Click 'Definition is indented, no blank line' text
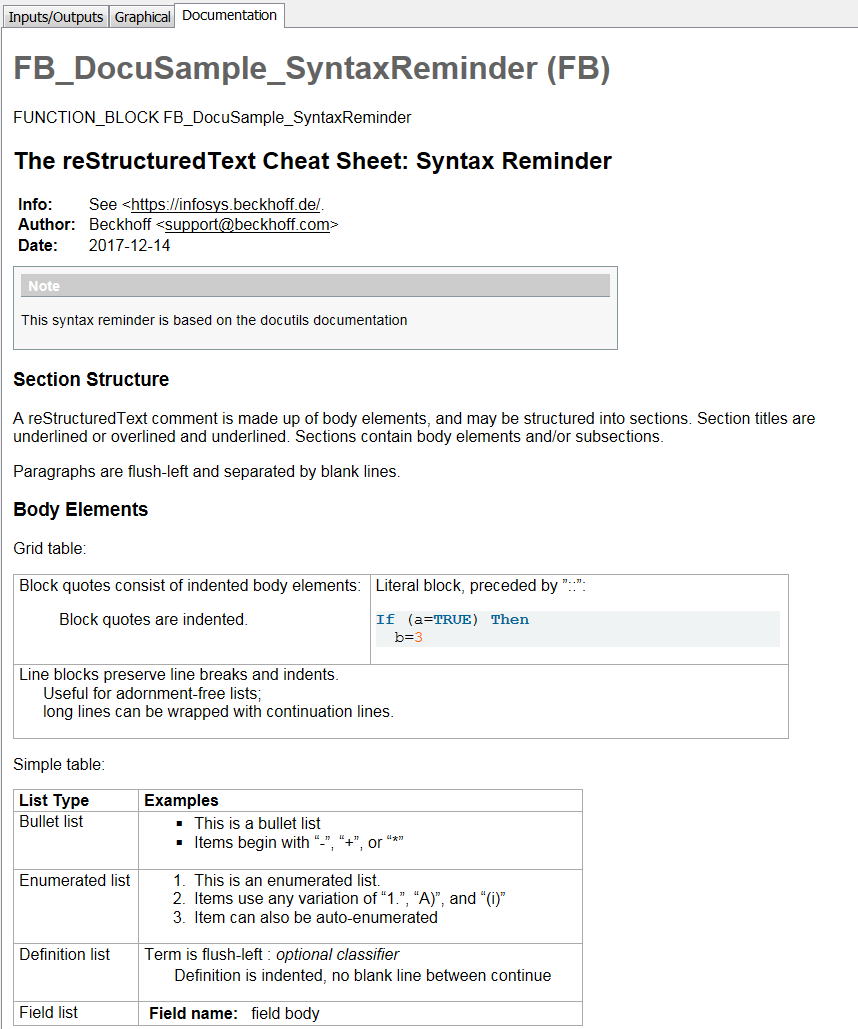 [362, 976]
